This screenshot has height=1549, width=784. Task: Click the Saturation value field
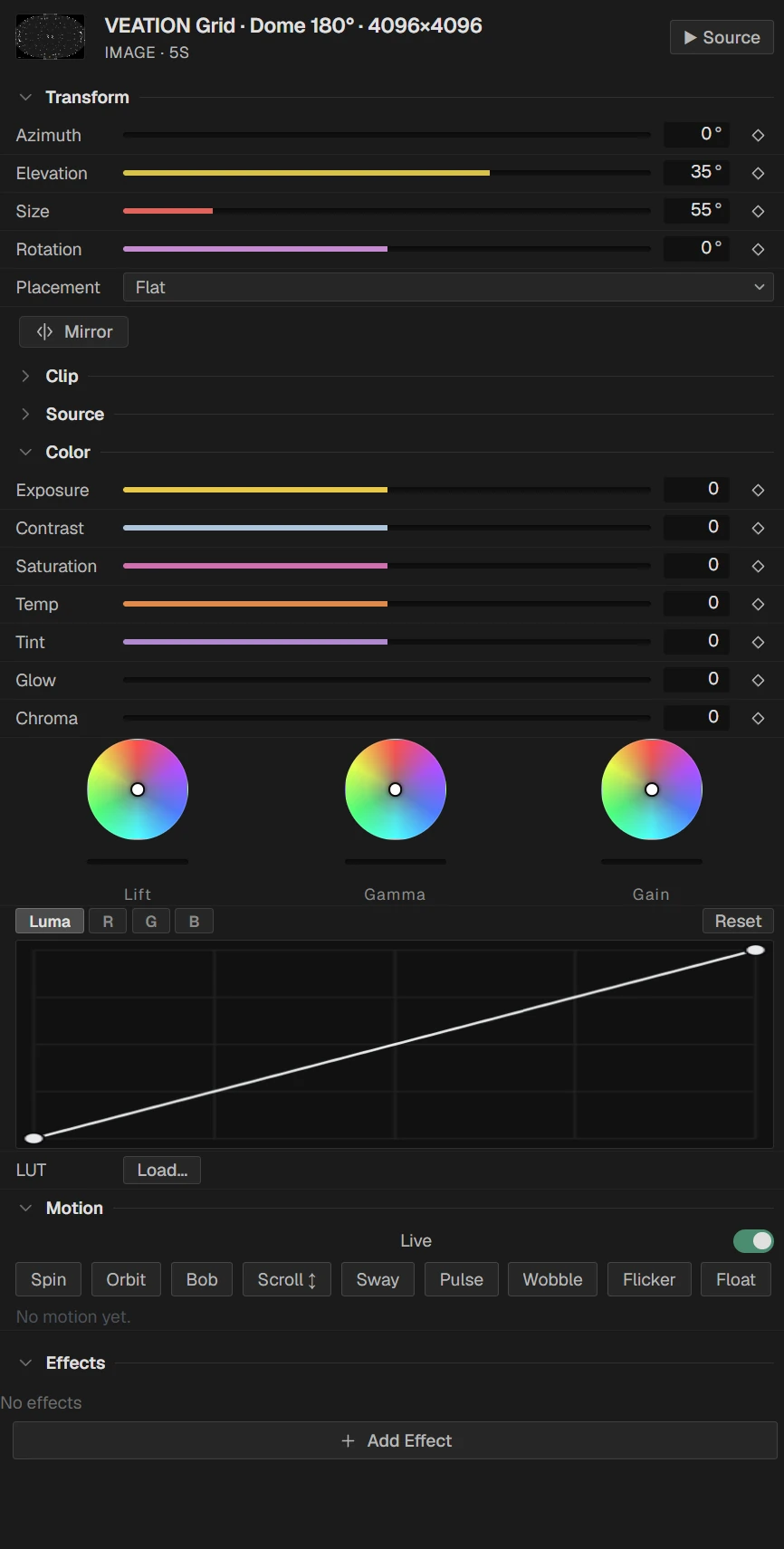pyautogui.click(x=697, y=566)
